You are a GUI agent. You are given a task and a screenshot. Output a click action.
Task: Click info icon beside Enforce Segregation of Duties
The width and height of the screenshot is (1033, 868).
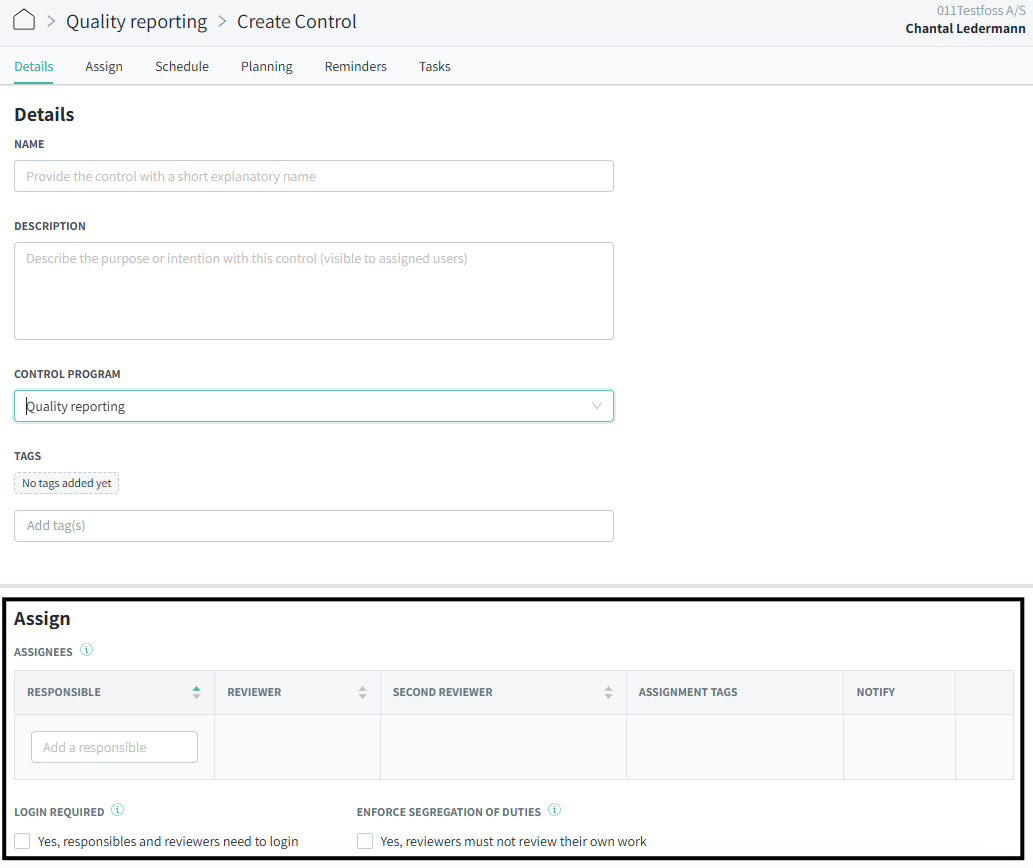[555, 810]
